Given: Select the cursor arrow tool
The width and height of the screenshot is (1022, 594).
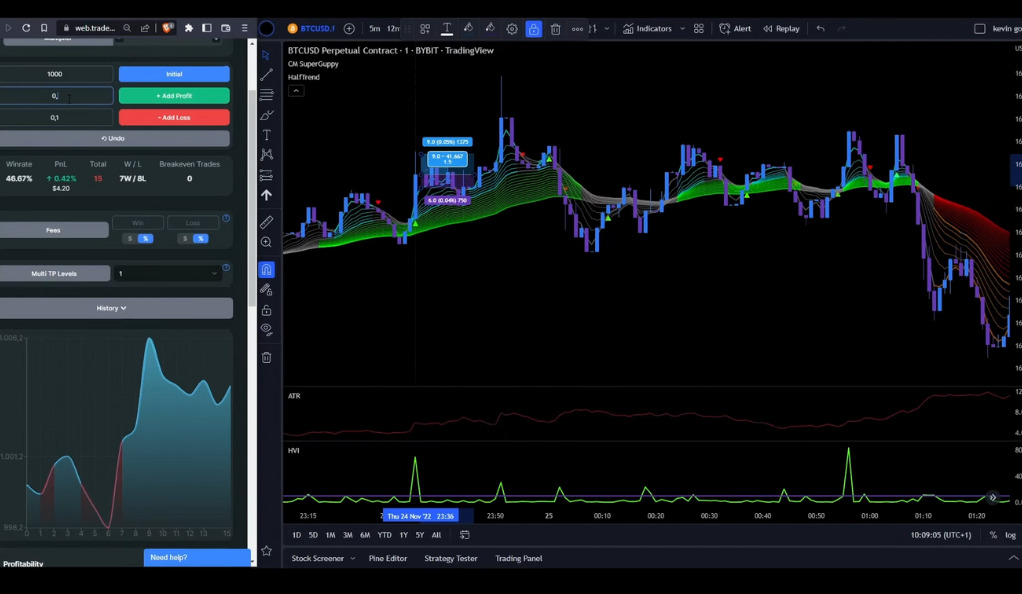Looking at the screenshot, I should click(x=265, y=55).
